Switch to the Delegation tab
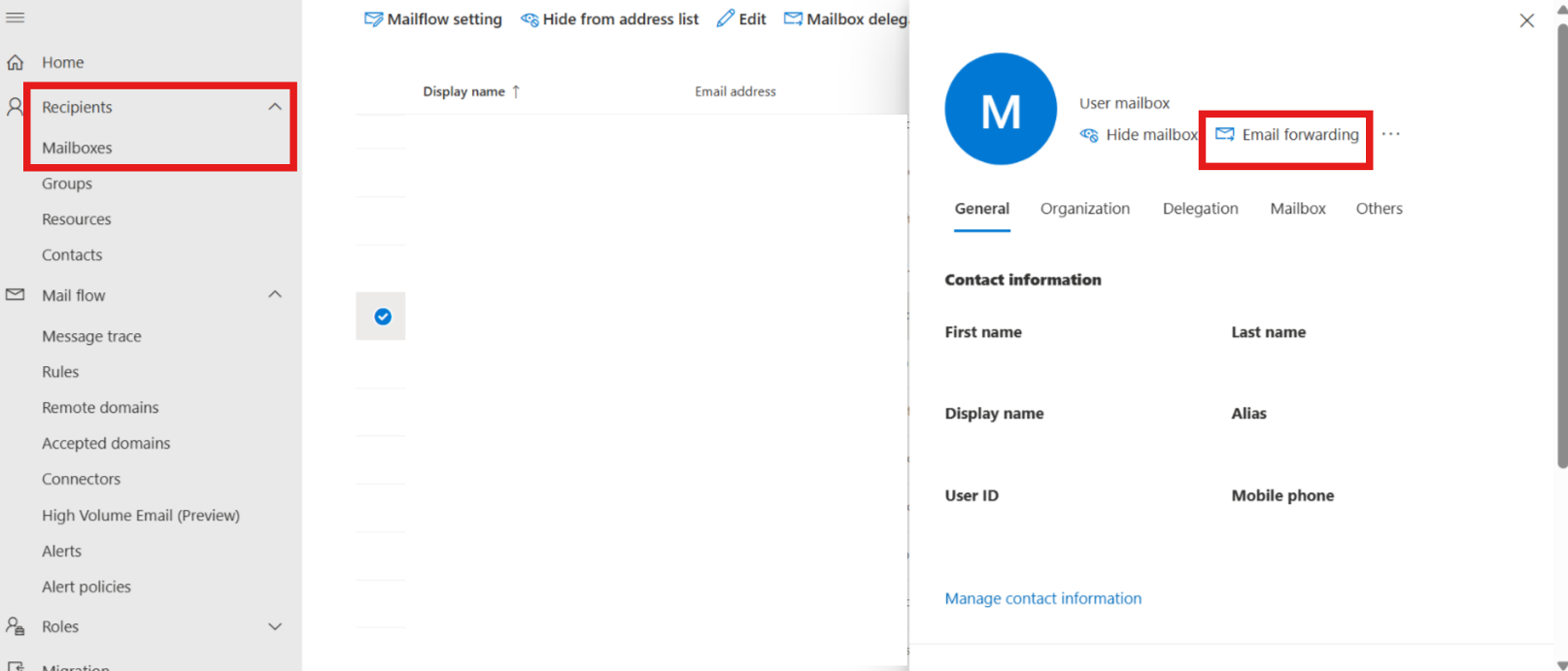Image resolution: width=1568 pixels, height=671 pixels. coord(1201,209)
